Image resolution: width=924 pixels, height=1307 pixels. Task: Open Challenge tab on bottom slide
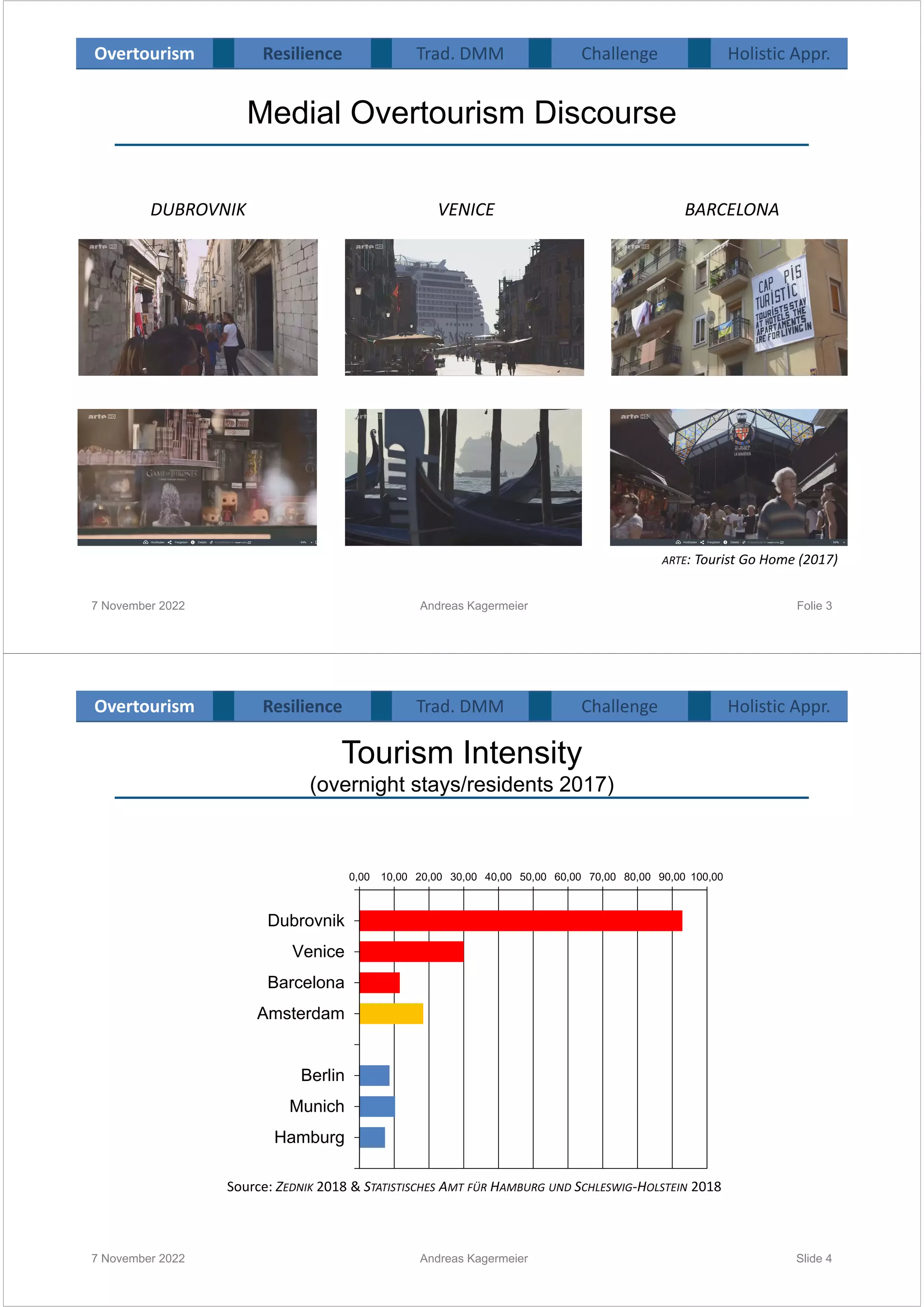point(619,707)
